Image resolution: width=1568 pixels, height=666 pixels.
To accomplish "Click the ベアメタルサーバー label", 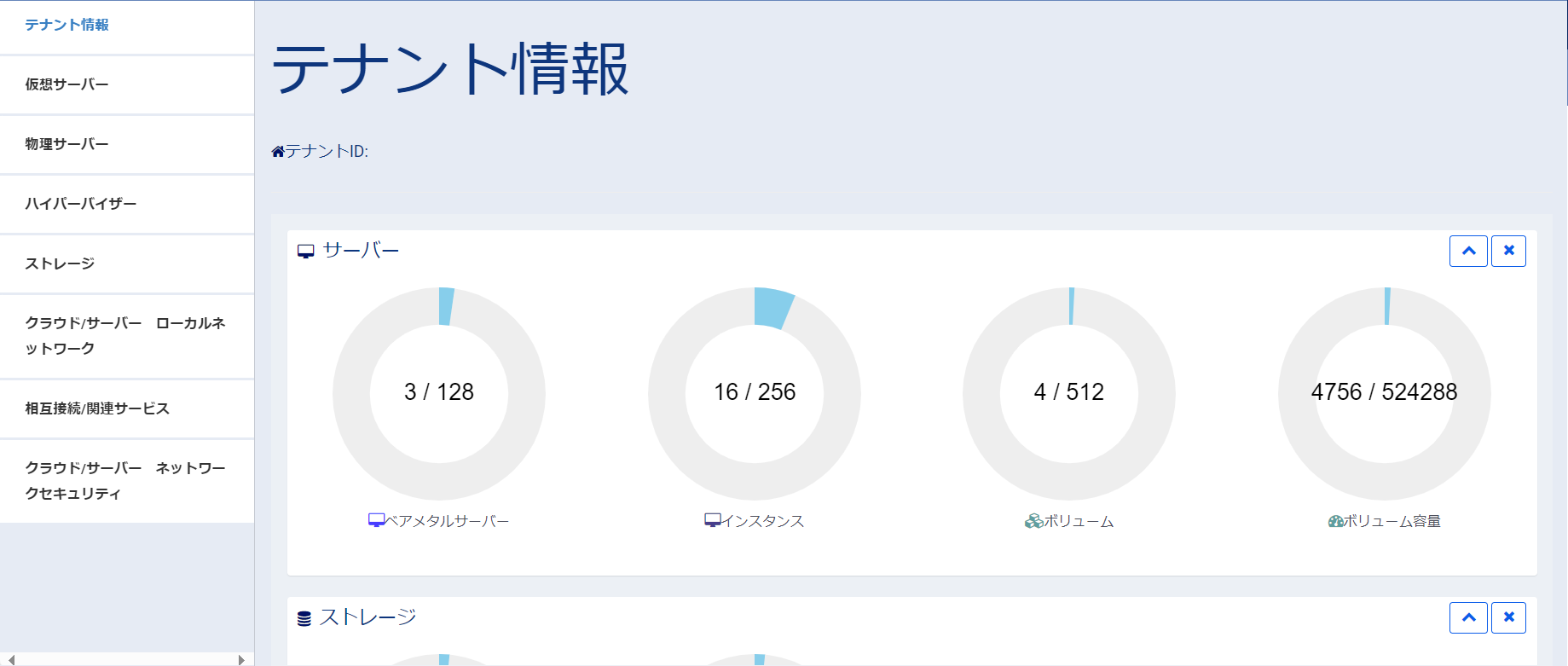I will click(448, 521).
